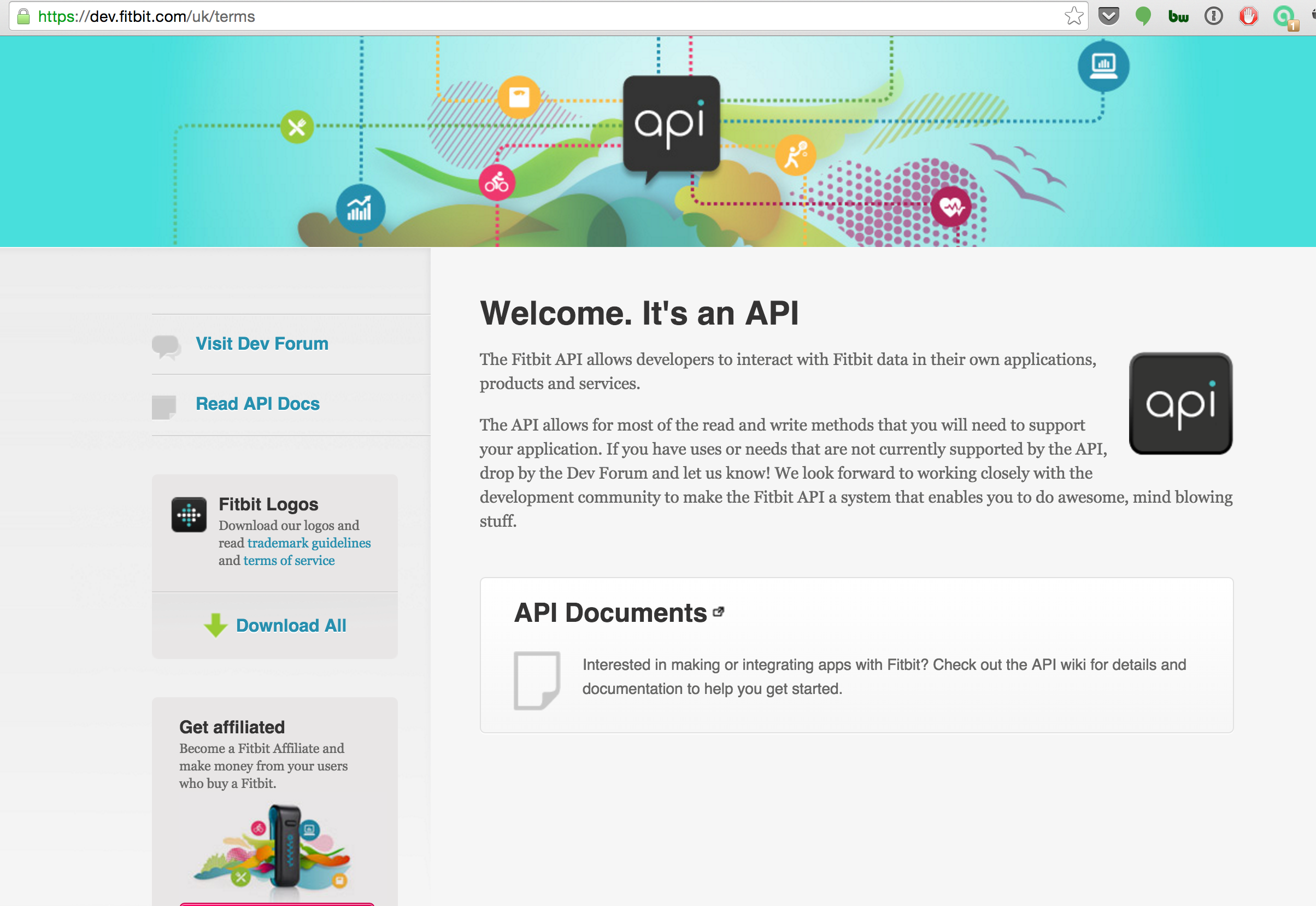Click the Get affiliated heading
This screenshot has height=906, width=1316.
pos(232,727)
